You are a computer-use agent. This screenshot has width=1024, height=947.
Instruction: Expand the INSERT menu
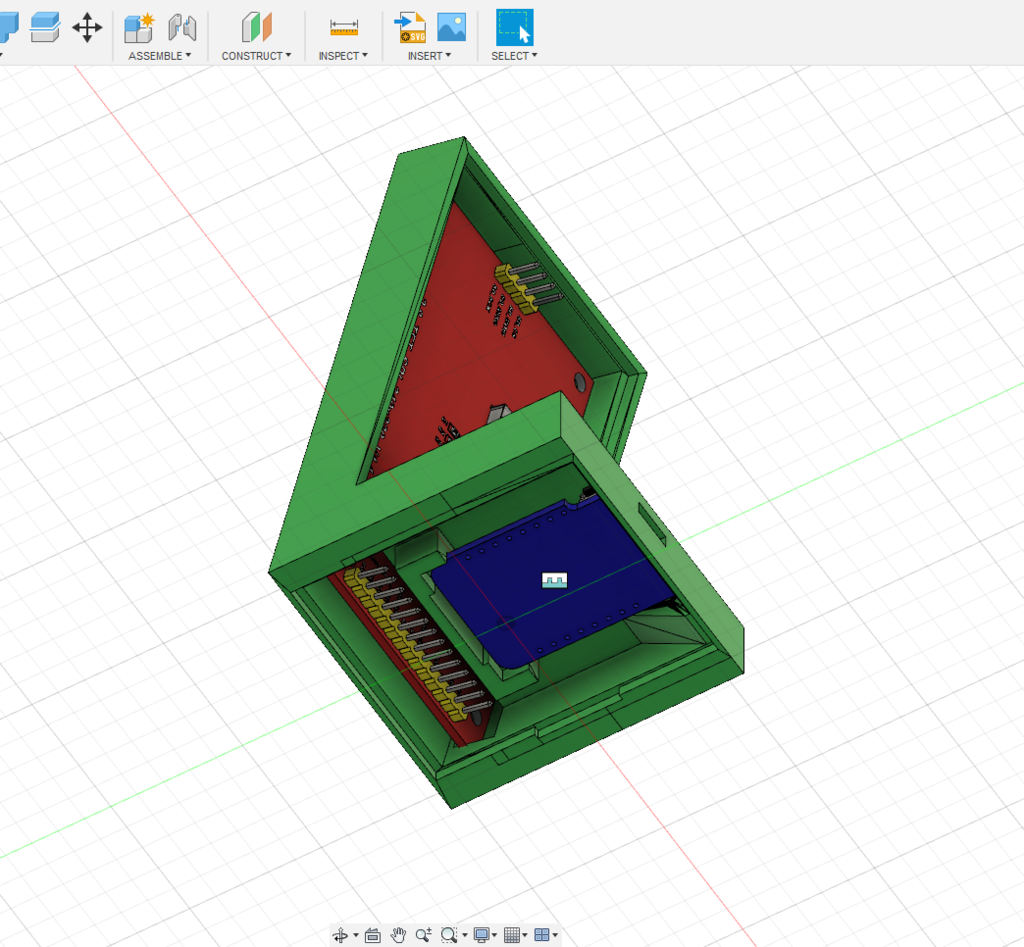429,56
